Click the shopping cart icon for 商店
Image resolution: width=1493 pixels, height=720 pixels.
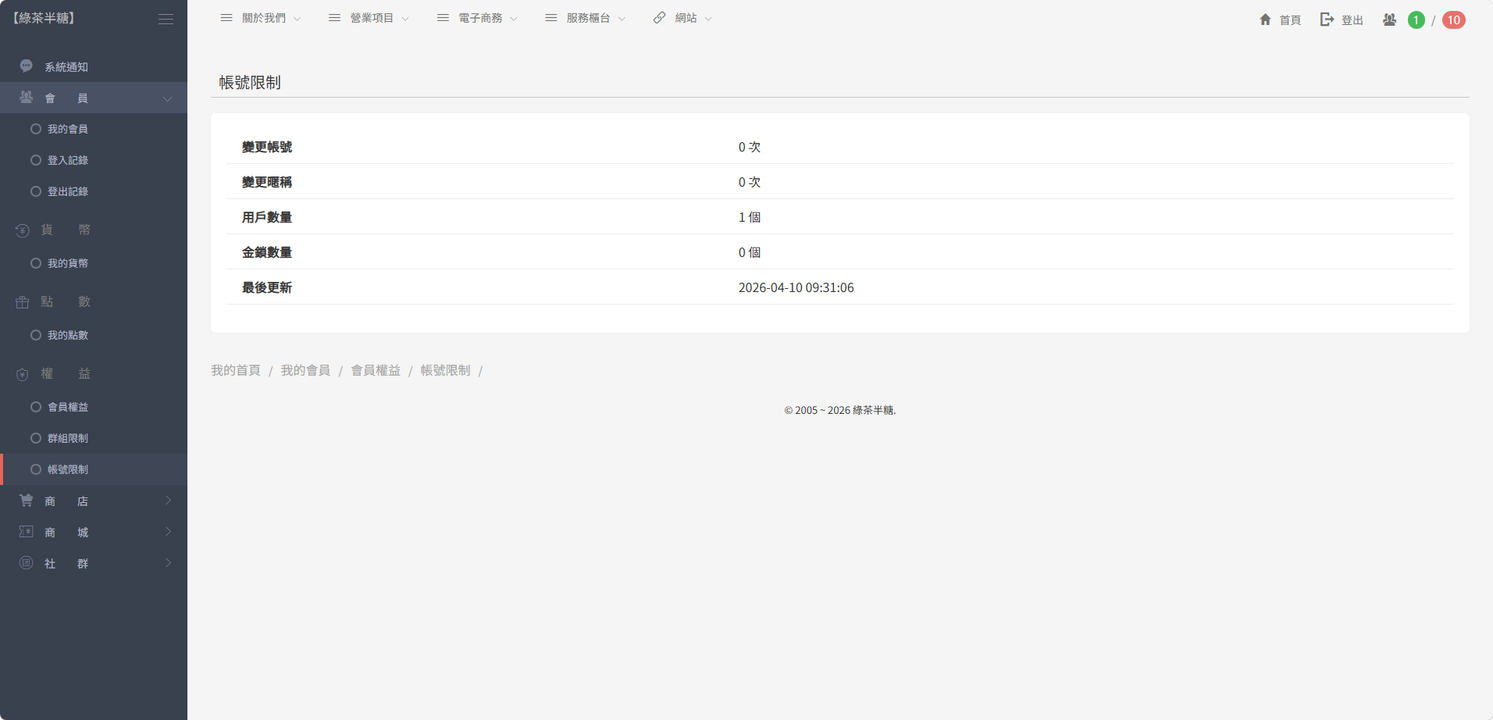[26, 500]
